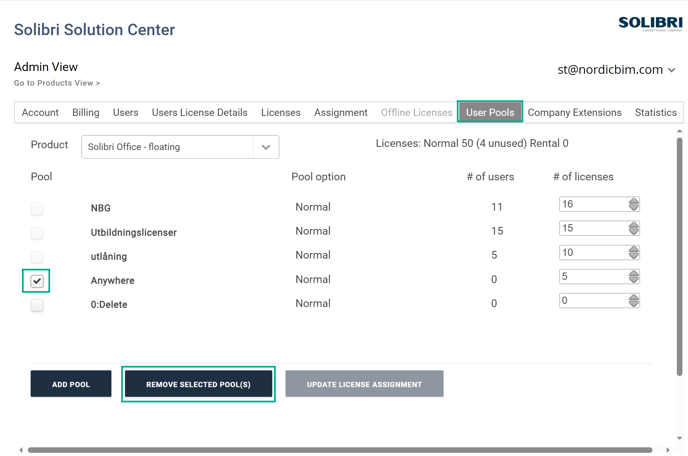
Task: Click the pool name Utbildningslicenser
Action: 133,232
